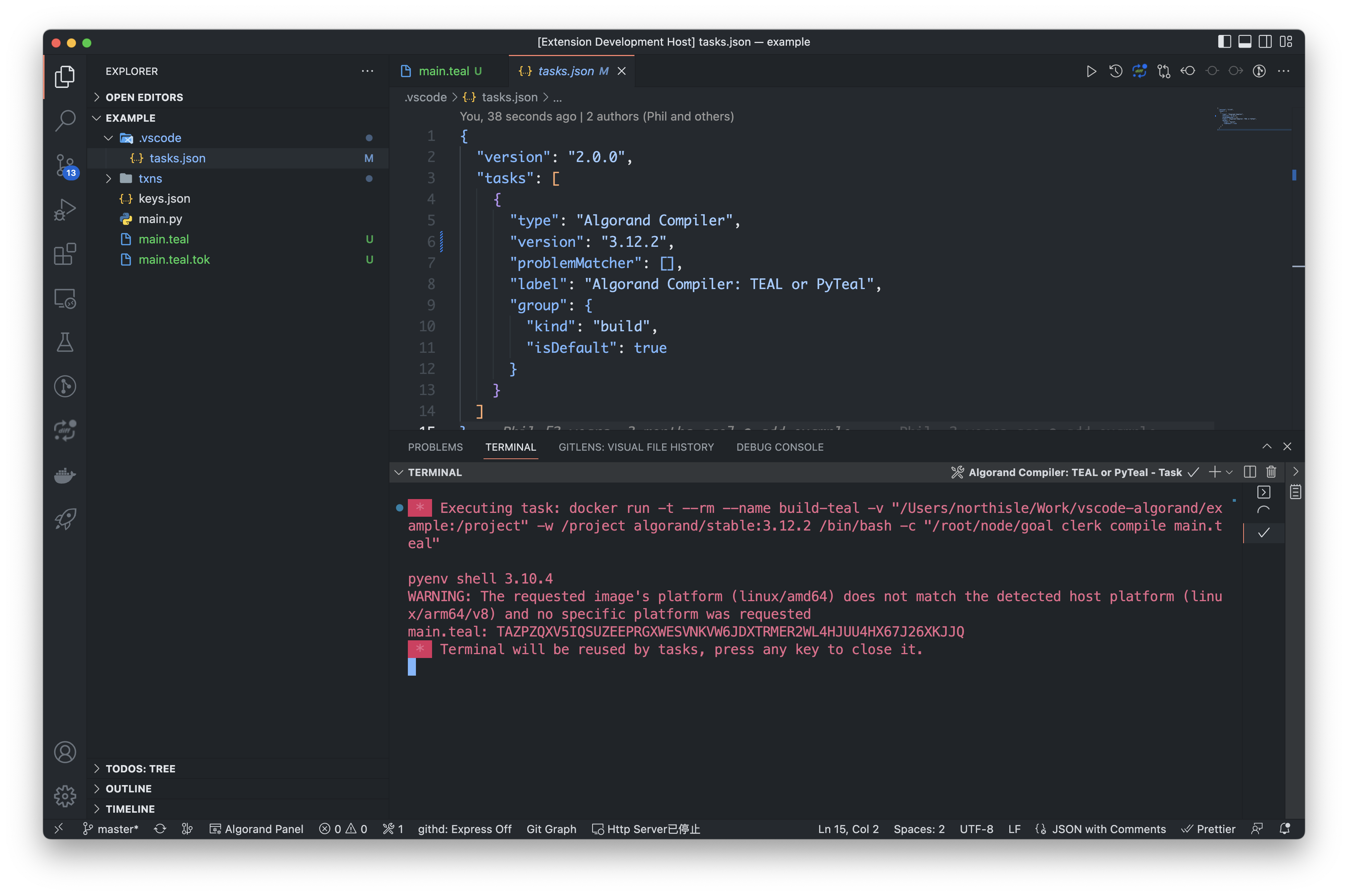Viewport: 1348px width, 896px height.
Task: Split the terminal pane
Action: (1250, 472)
